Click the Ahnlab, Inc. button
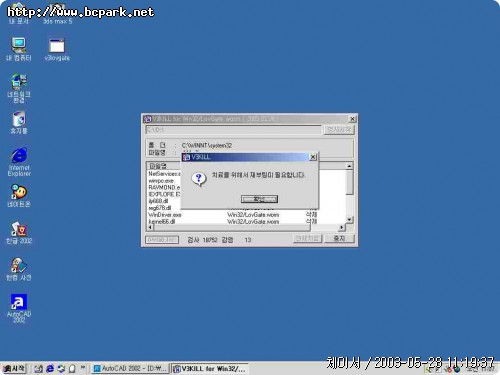Image resolution: width=500 pixels, height=375 pixels. 162,240
